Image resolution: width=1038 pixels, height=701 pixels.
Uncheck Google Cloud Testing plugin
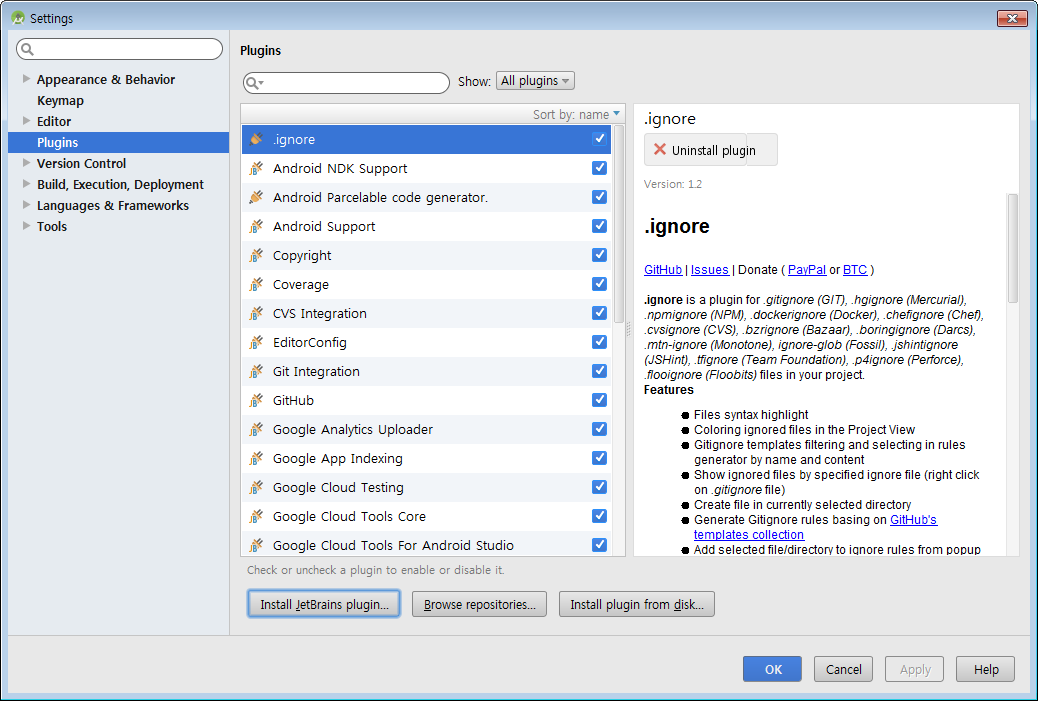tap(599, 487)
